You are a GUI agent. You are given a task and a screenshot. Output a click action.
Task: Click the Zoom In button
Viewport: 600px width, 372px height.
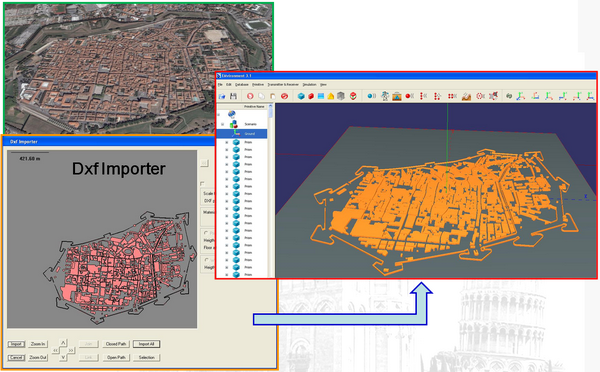pyautogui.click(x=38, y=344)
